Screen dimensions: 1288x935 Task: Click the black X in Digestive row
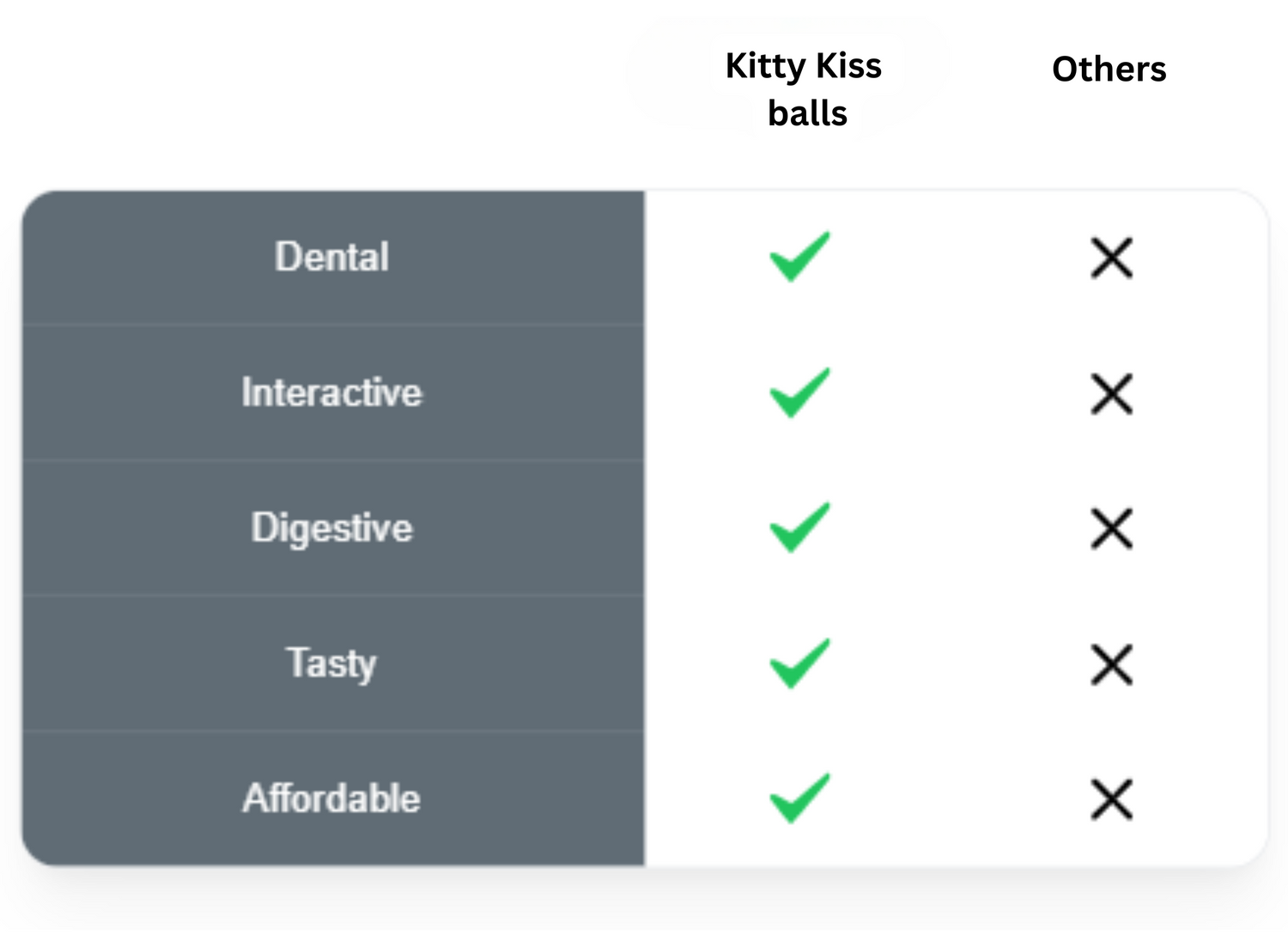pyautogui.click(x=1111, y=528)
